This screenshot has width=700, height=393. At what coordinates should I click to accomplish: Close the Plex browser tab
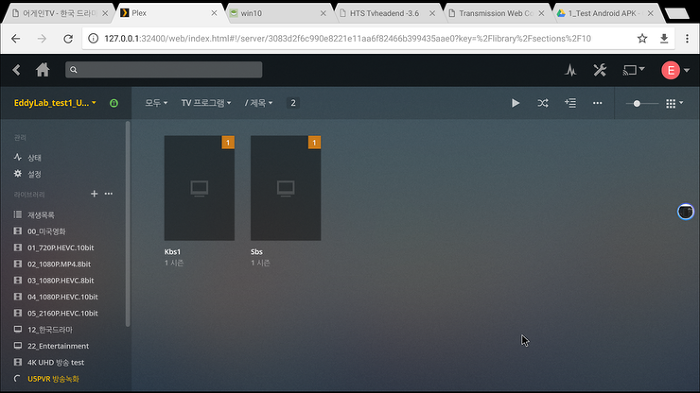point(214,13)
